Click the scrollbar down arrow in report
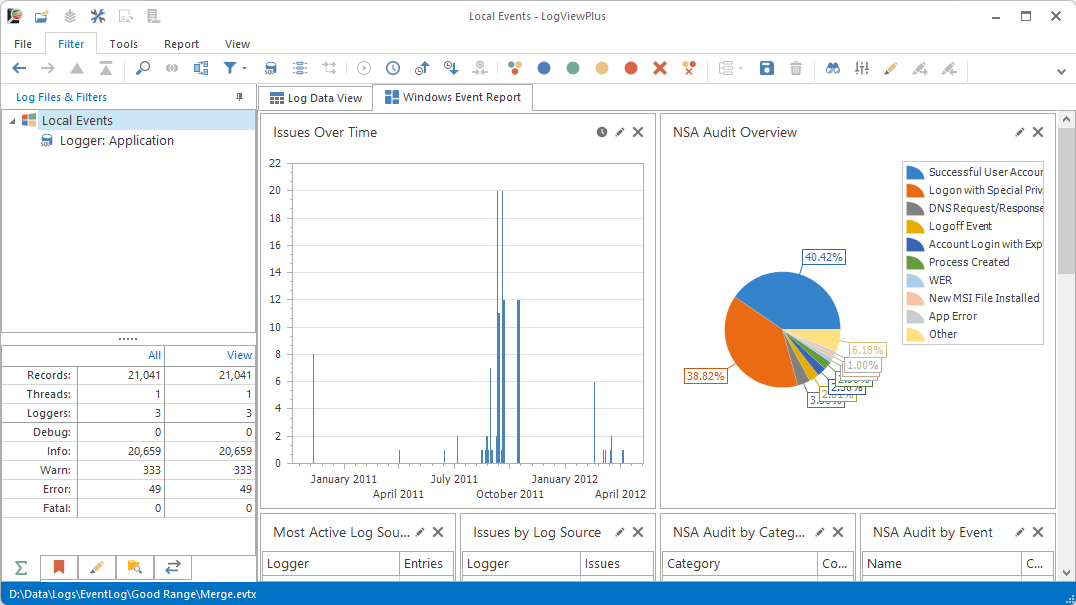The image size is (1076, 605). [1066, 572]
